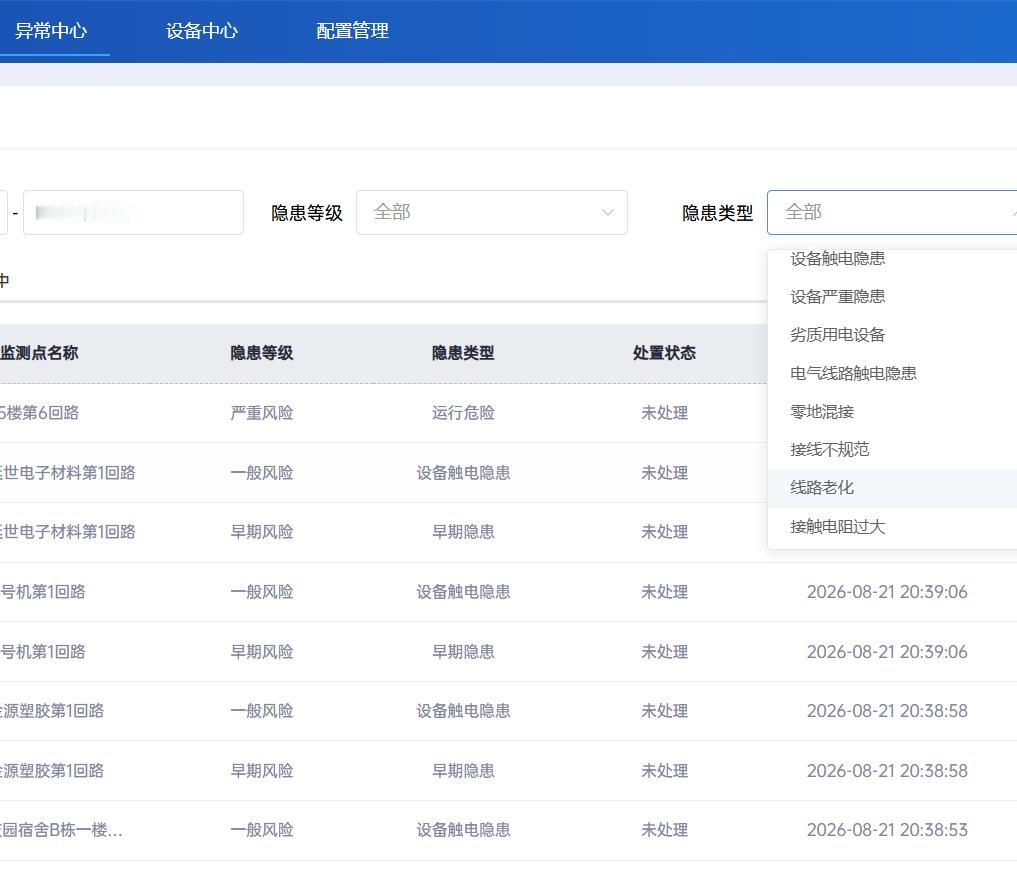
Task: Click the 隐患等级 dropdown chevron arrow
Action: pos(608,212)
